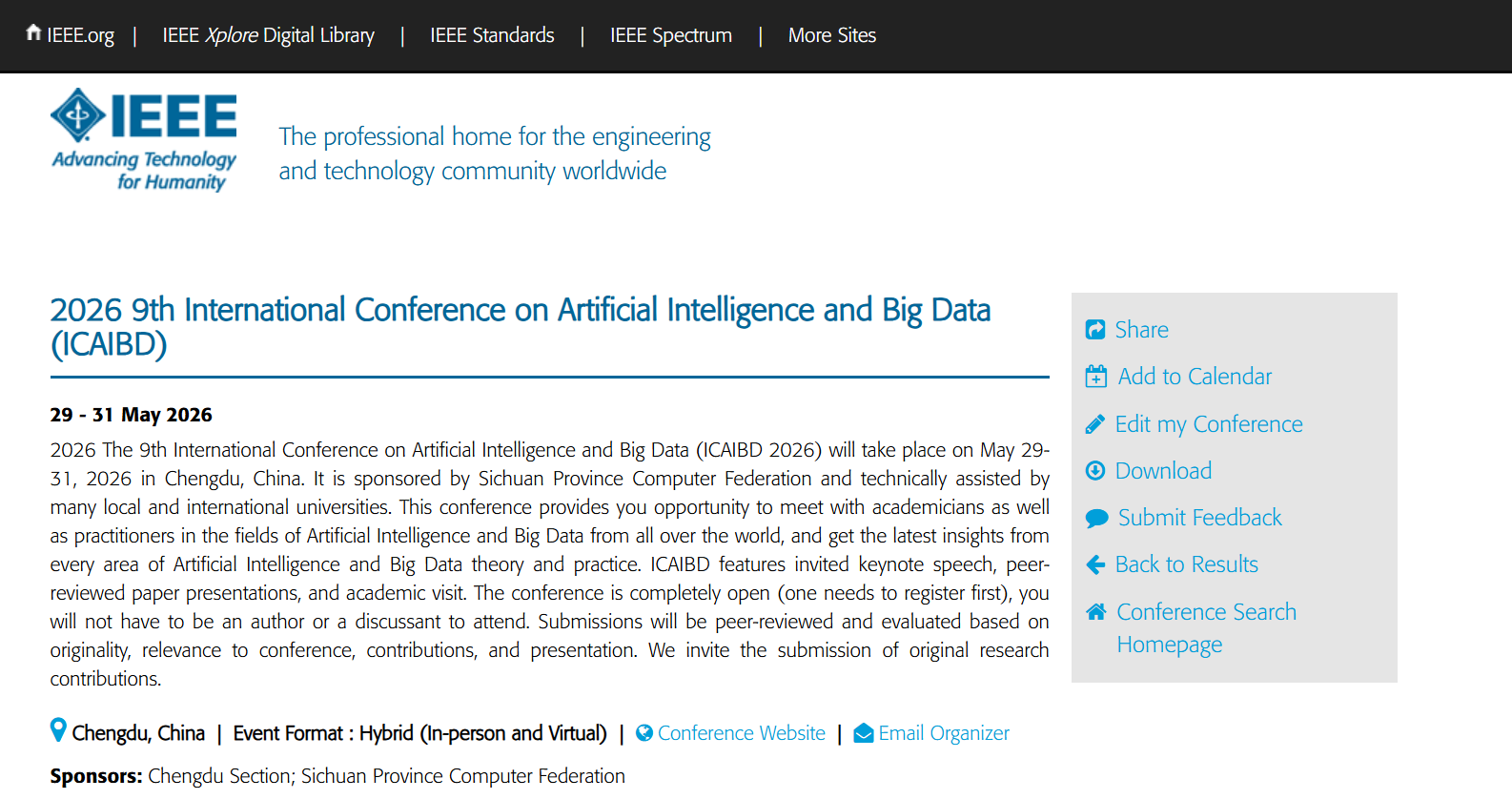Click the IEEE.org home icon
1512x799 pixels.
[33, 33]
